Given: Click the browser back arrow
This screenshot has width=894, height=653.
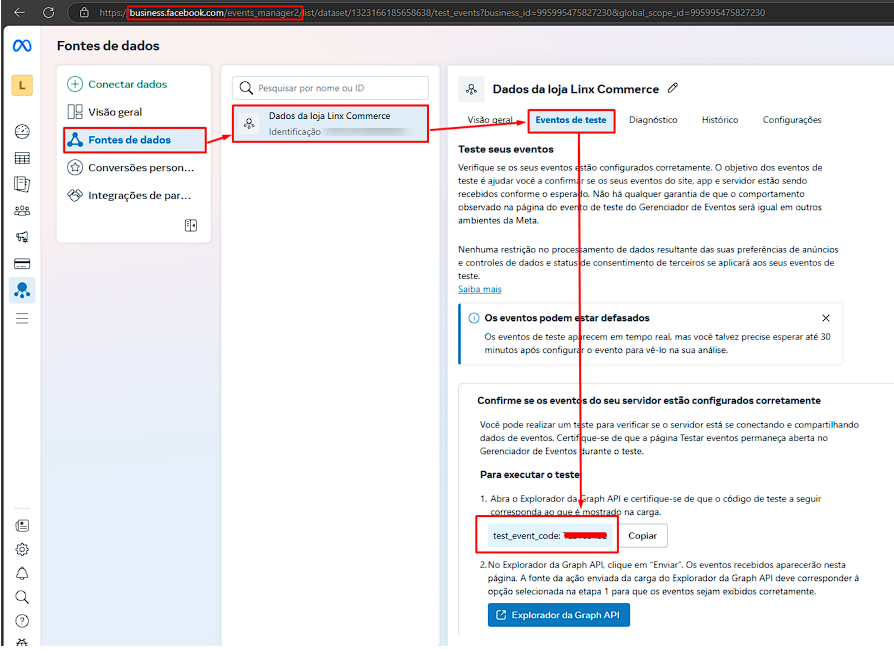Looking at the screenshot, I should click(x=19, y=13).
